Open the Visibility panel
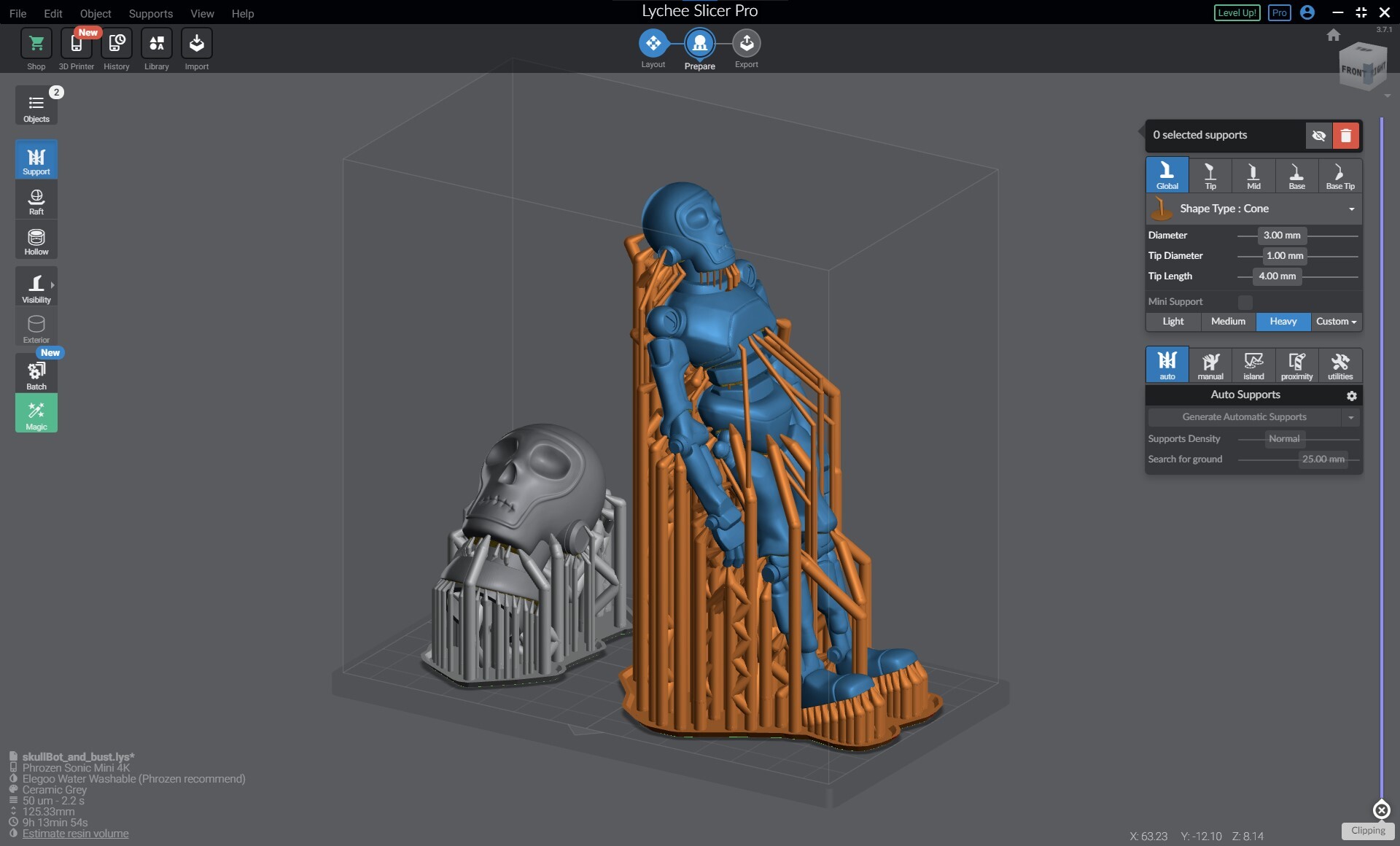Screen dimensions: 1400x846 (x=36, y=287)
